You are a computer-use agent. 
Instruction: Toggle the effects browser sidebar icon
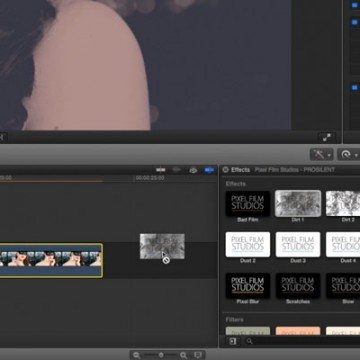[233, 341]
